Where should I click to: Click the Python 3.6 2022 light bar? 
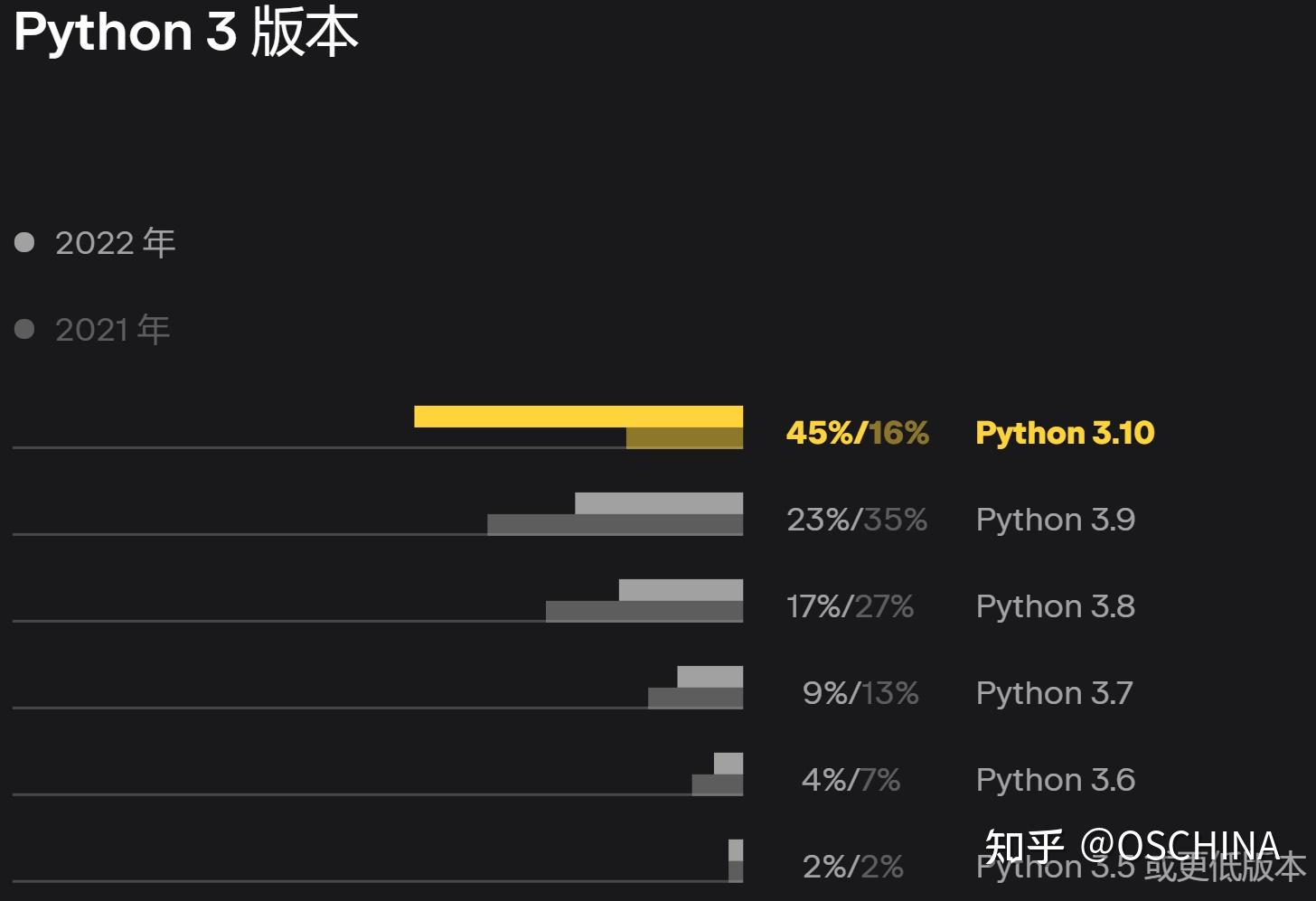[728, 764]
